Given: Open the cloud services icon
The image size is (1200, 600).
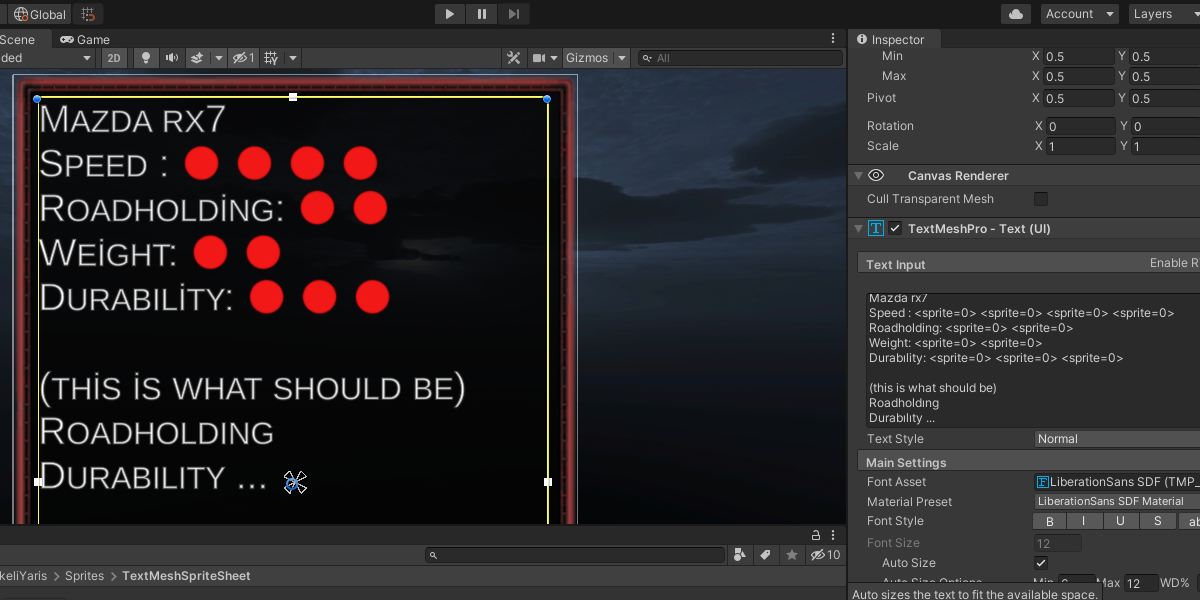Looking at the screenshot, I should tap(1016, 14).
